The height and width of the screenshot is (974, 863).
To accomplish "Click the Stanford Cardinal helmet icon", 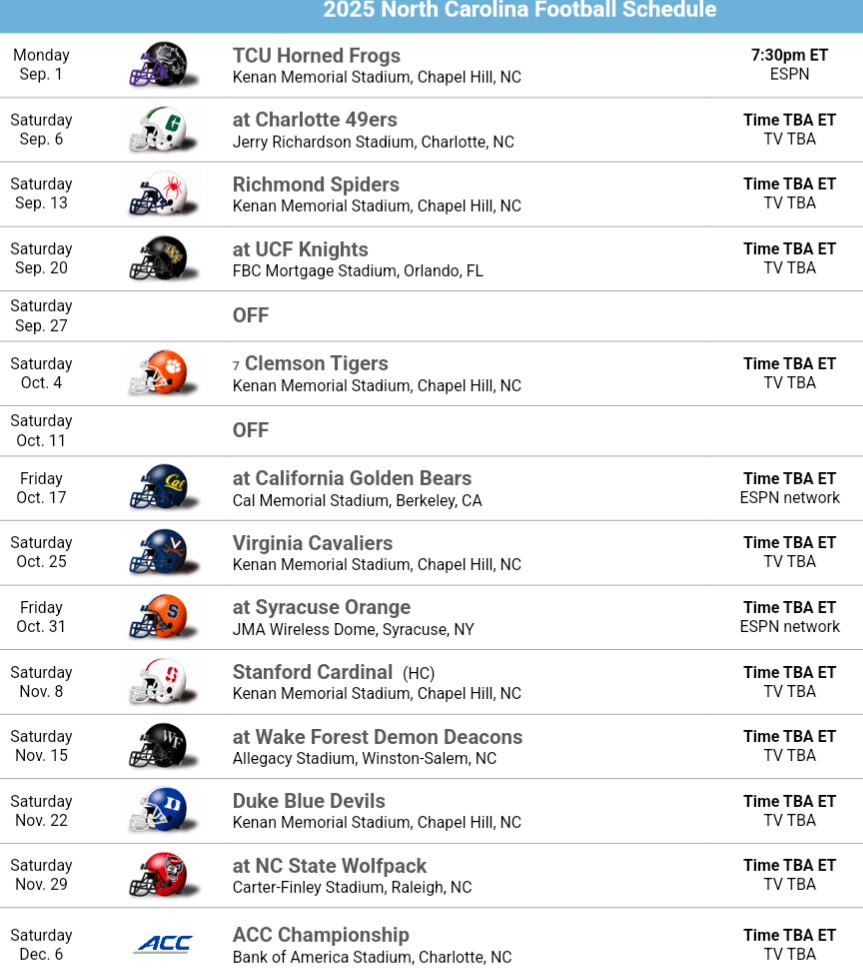I will [158, 682].
